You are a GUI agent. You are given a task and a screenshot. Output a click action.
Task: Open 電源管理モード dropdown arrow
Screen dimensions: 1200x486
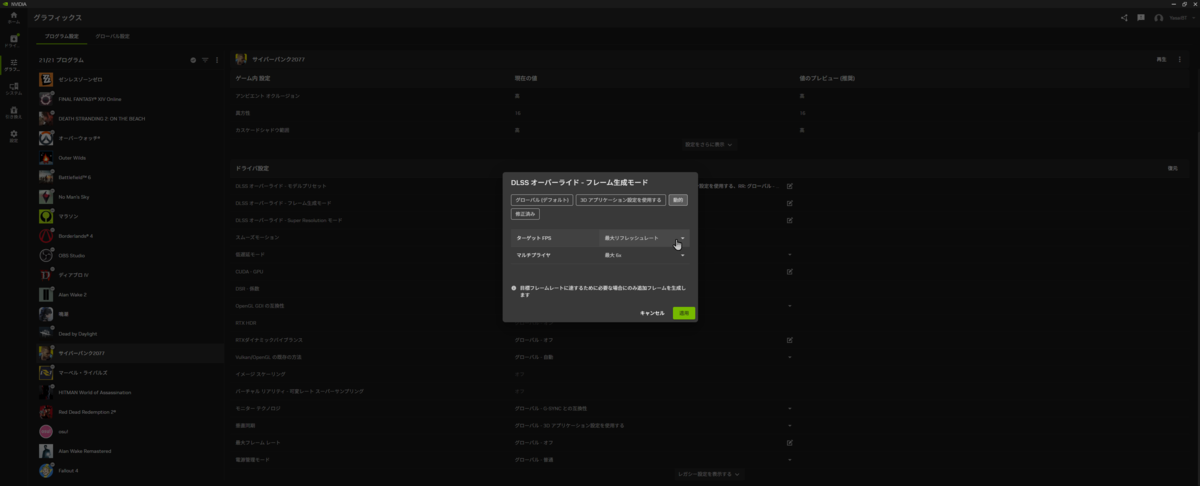click(x=790, y=459)
